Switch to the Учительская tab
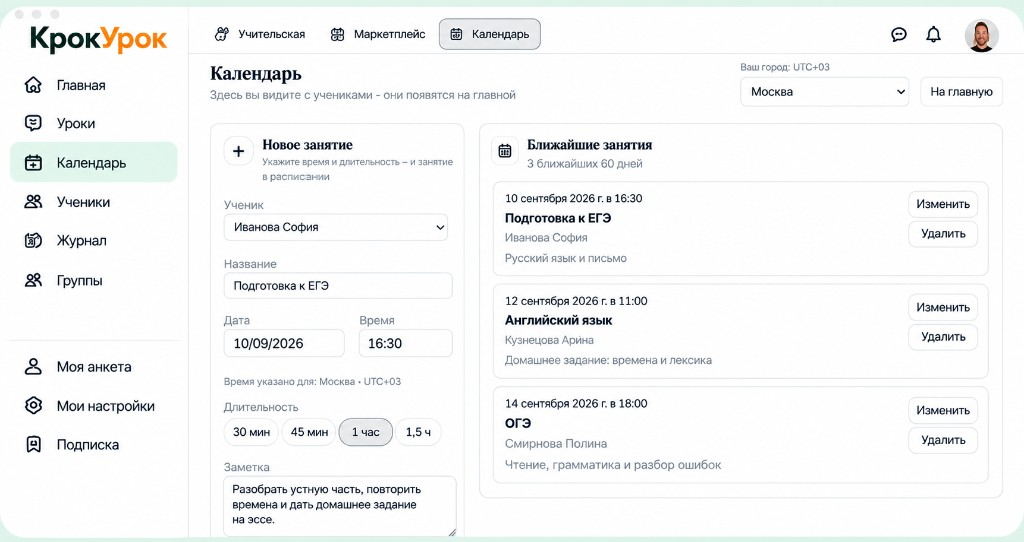Image resolution: width=1024 pixels, height=542 pixels. (260, 34)
